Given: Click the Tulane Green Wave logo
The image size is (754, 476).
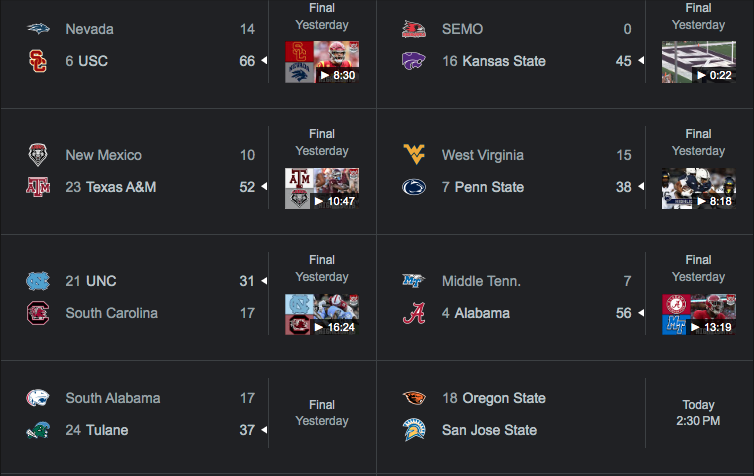Looking at the screenshot, I should click(x=38, y=430).
